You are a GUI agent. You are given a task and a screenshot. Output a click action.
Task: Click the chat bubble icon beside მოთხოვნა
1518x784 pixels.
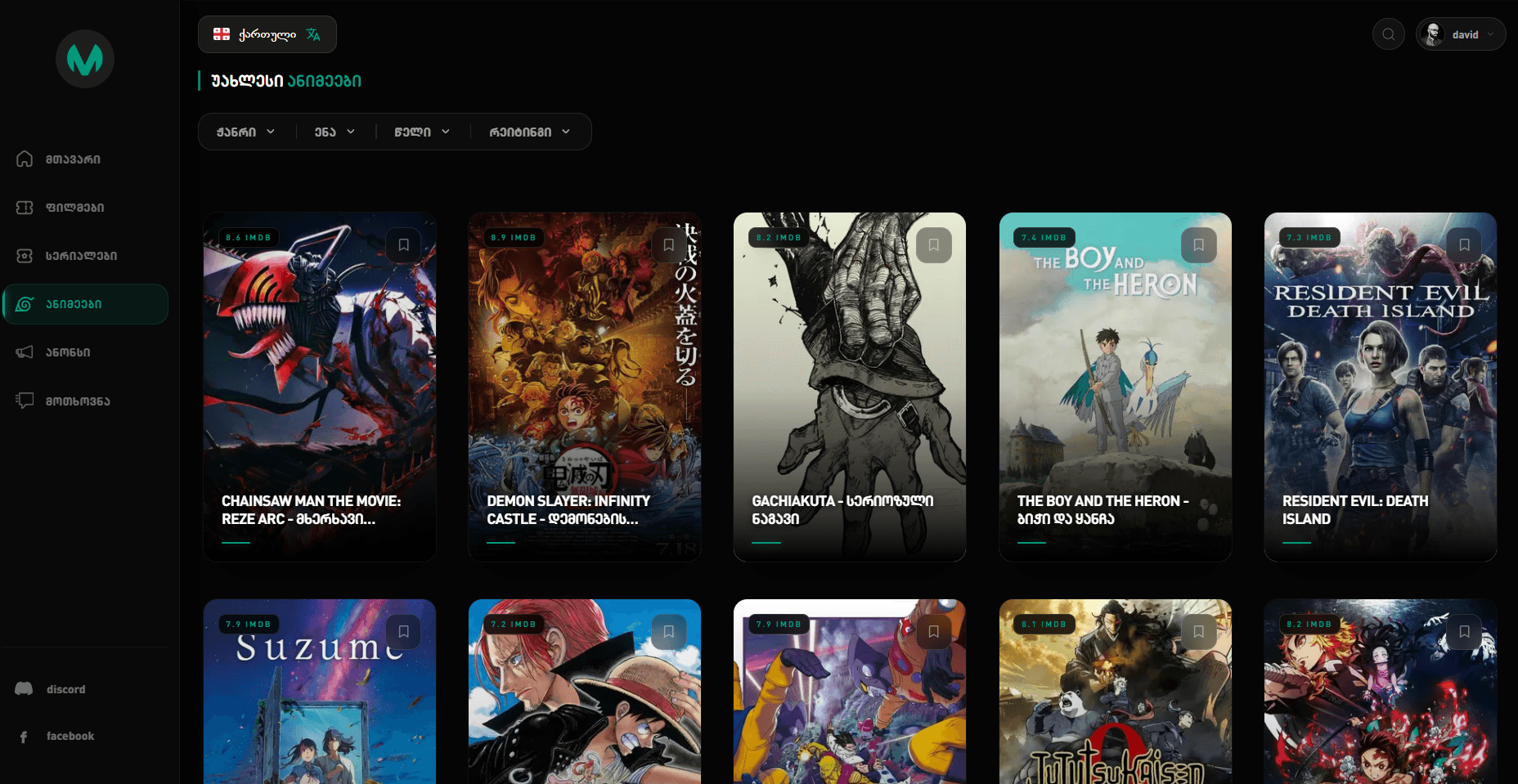25,401
